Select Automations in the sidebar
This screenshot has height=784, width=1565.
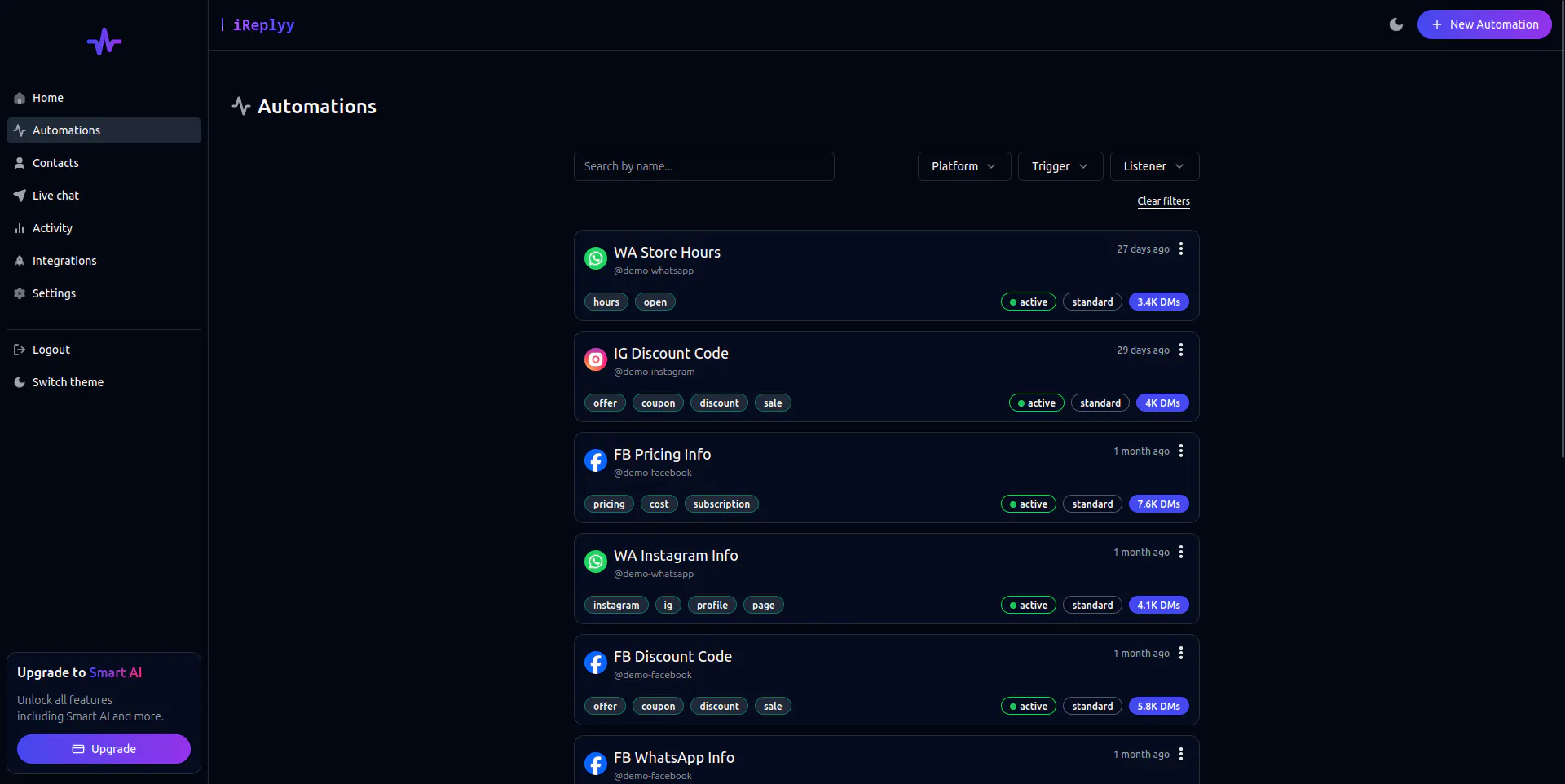click(104, 130)
